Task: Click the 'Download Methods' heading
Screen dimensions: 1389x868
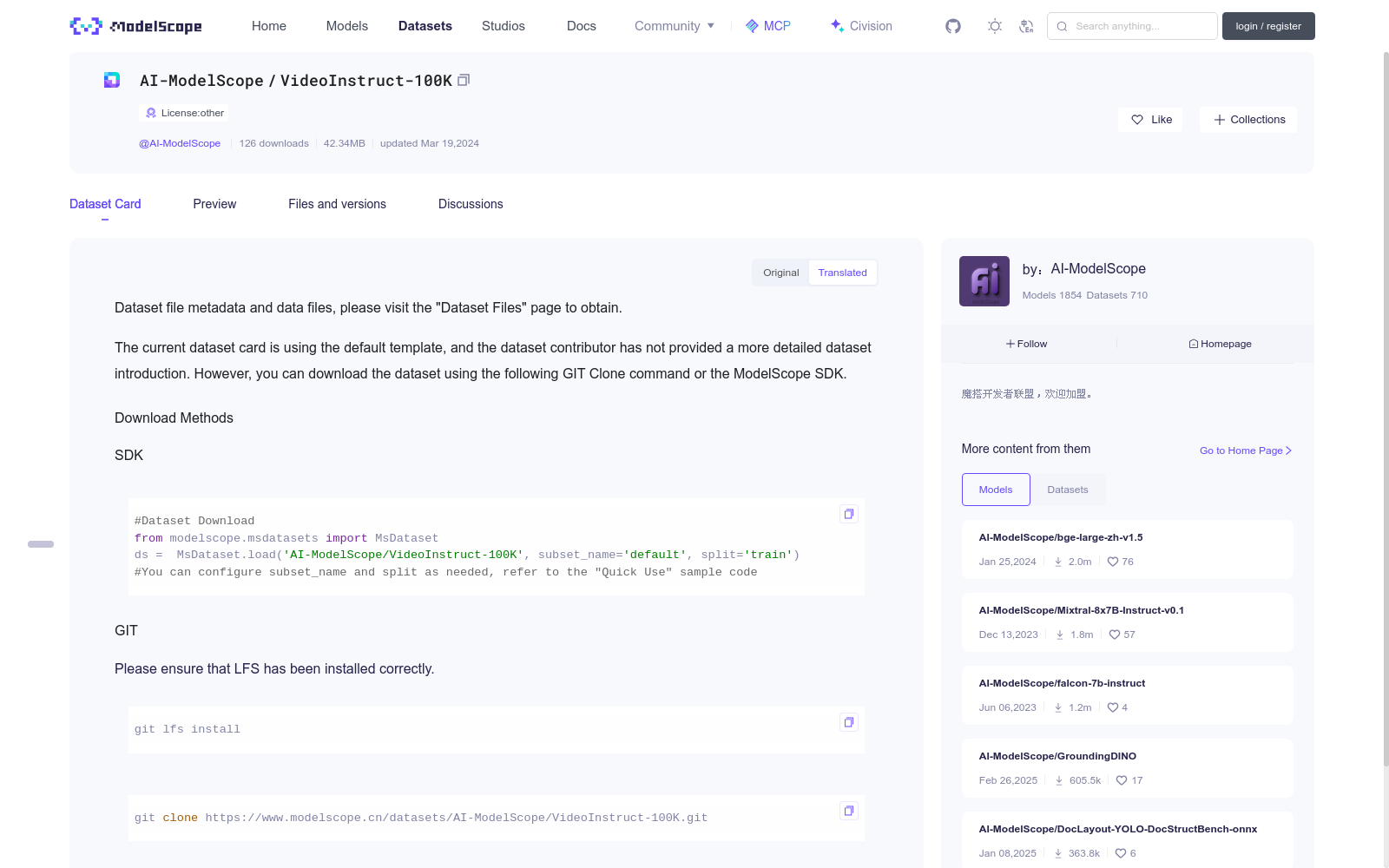Action: pos(174,418)
